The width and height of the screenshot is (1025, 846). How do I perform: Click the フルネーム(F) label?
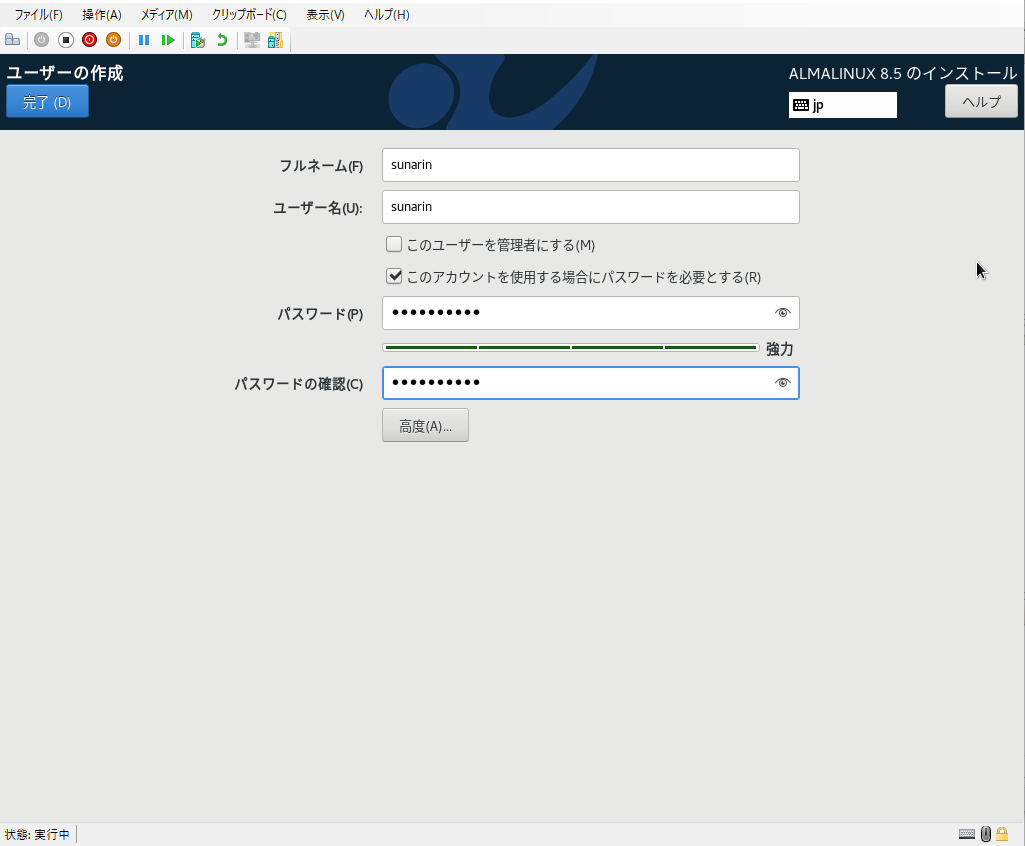coord(321,166)
